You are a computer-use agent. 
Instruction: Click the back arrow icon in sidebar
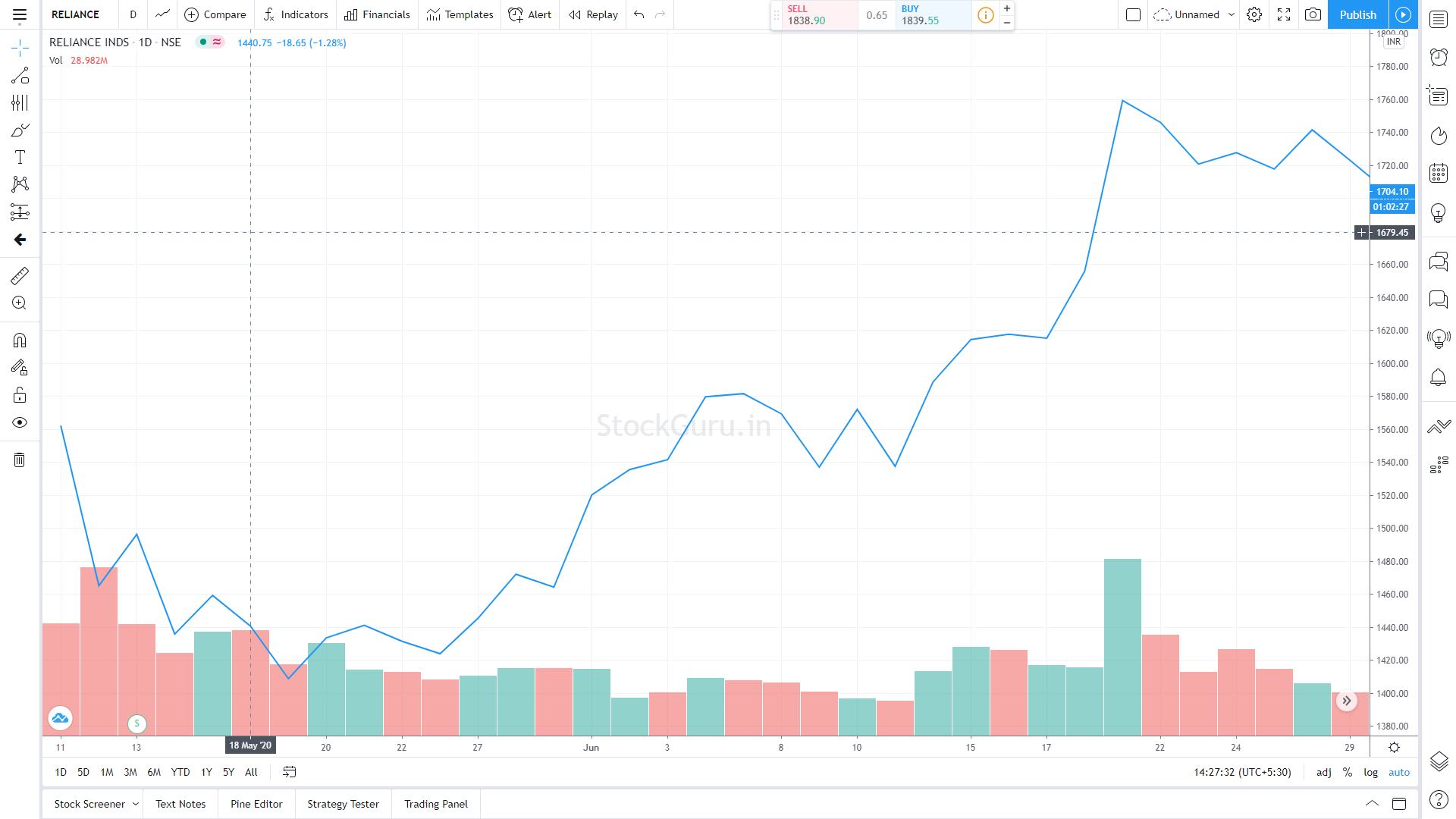point(20,240)
